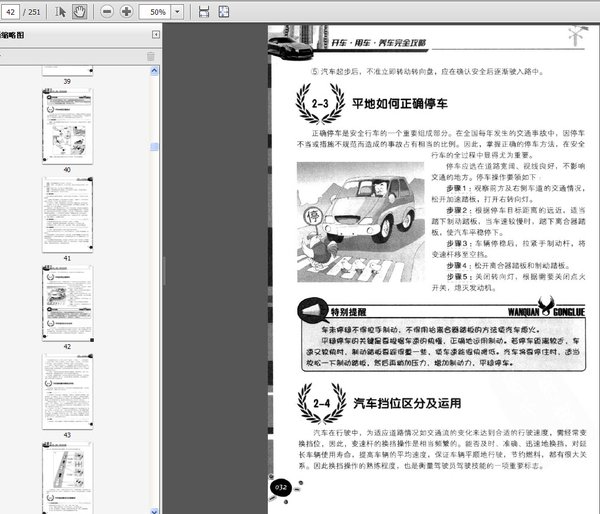Zoom in with the plus button

[126, 12]
